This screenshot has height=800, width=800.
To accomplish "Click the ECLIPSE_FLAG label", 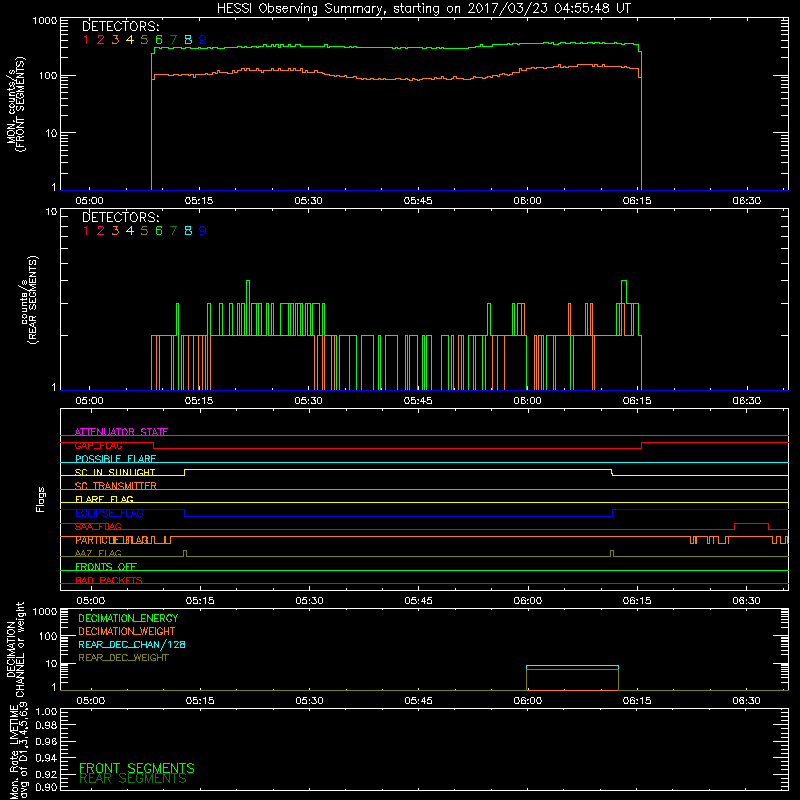I will pyautogui.click(x=109, y=513).
